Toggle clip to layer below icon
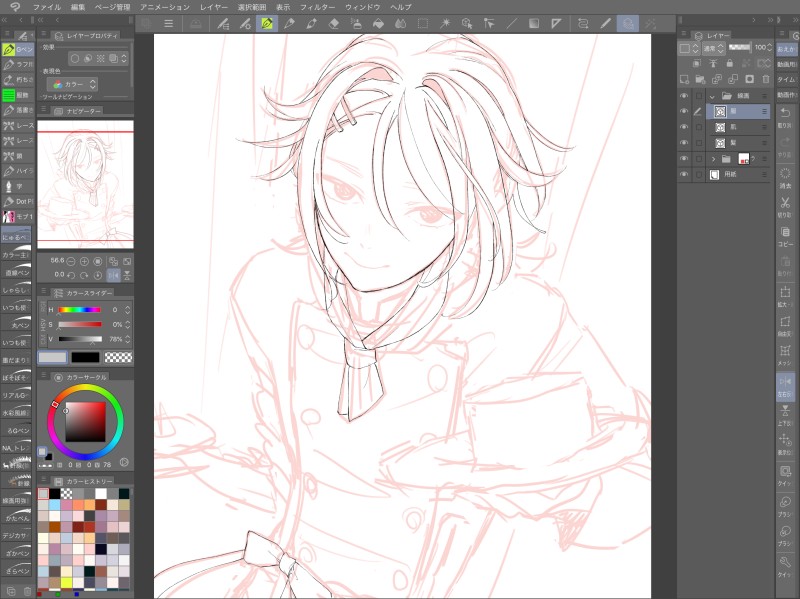This screenshot has width=800, height=599. tap(696, 63)
